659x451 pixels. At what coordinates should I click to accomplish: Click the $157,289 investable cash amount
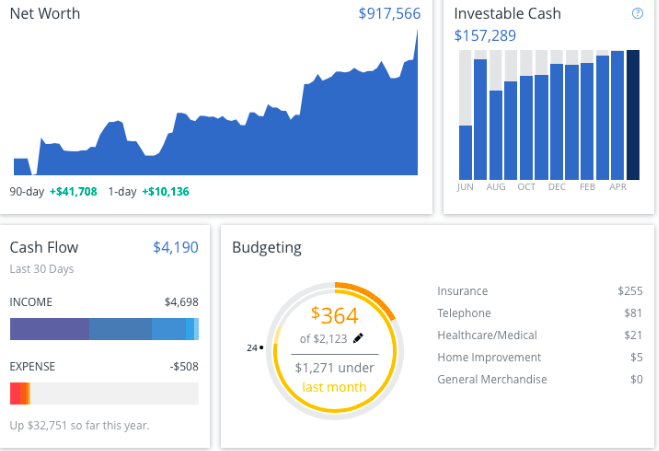pyautogui.click(x=485, y=36)
